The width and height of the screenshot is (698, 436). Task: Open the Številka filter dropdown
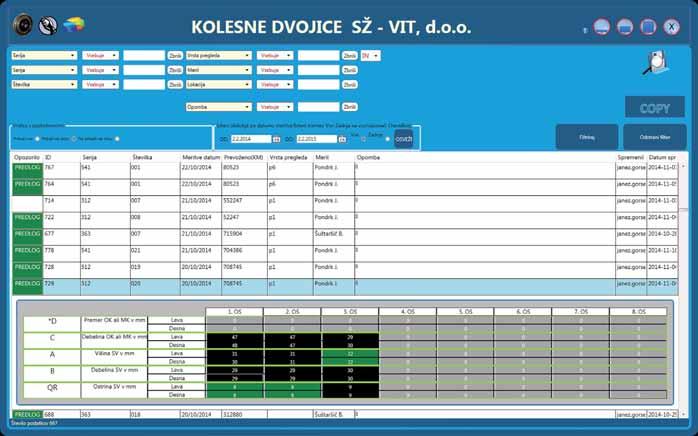[x=44, y=84]
